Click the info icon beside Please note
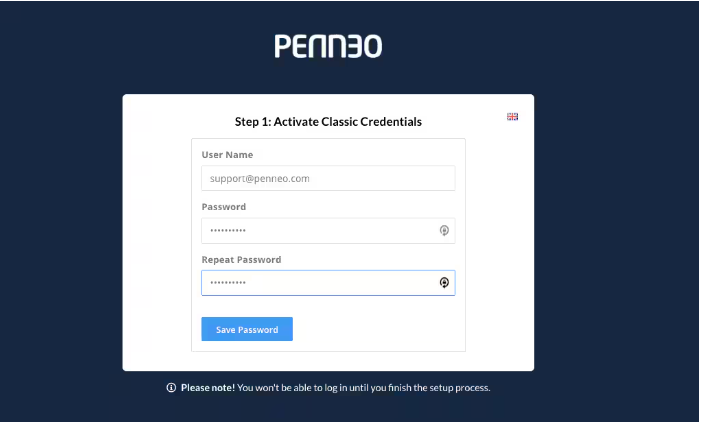The image size is (701, 423). pyautogui.click(x=171, y=387)
